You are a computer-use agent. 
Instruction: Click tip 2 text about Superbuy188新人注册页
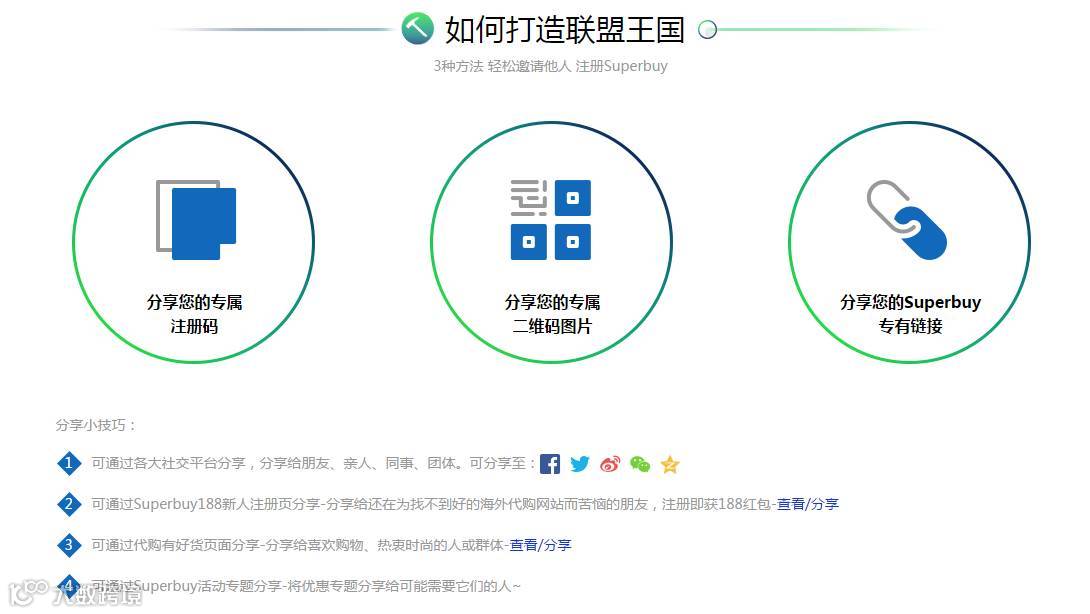(x=434, y=503)
